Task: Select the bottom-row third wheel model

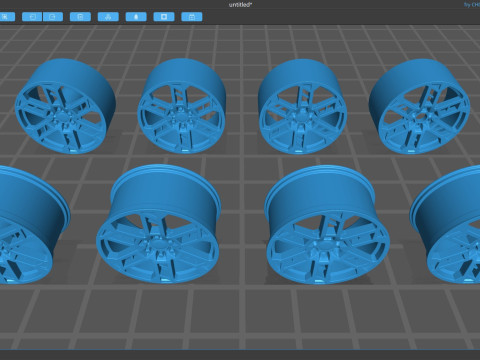Action: [327, 224]
